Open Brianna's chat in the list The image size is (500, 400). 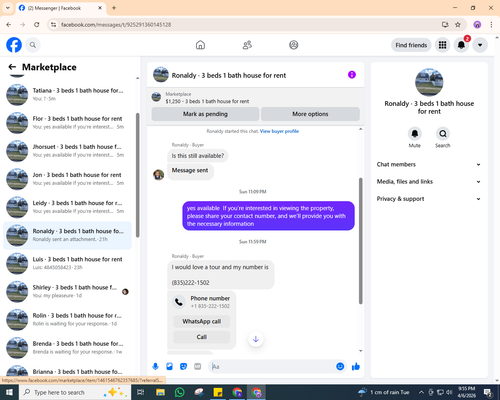67,371
